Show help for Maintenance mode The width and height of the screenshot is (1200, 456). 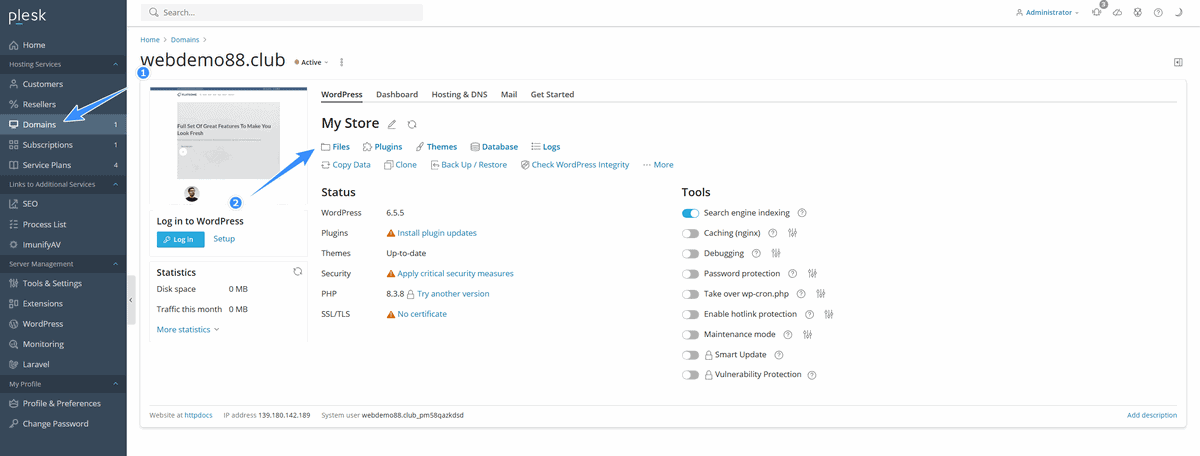pos(788,334)
